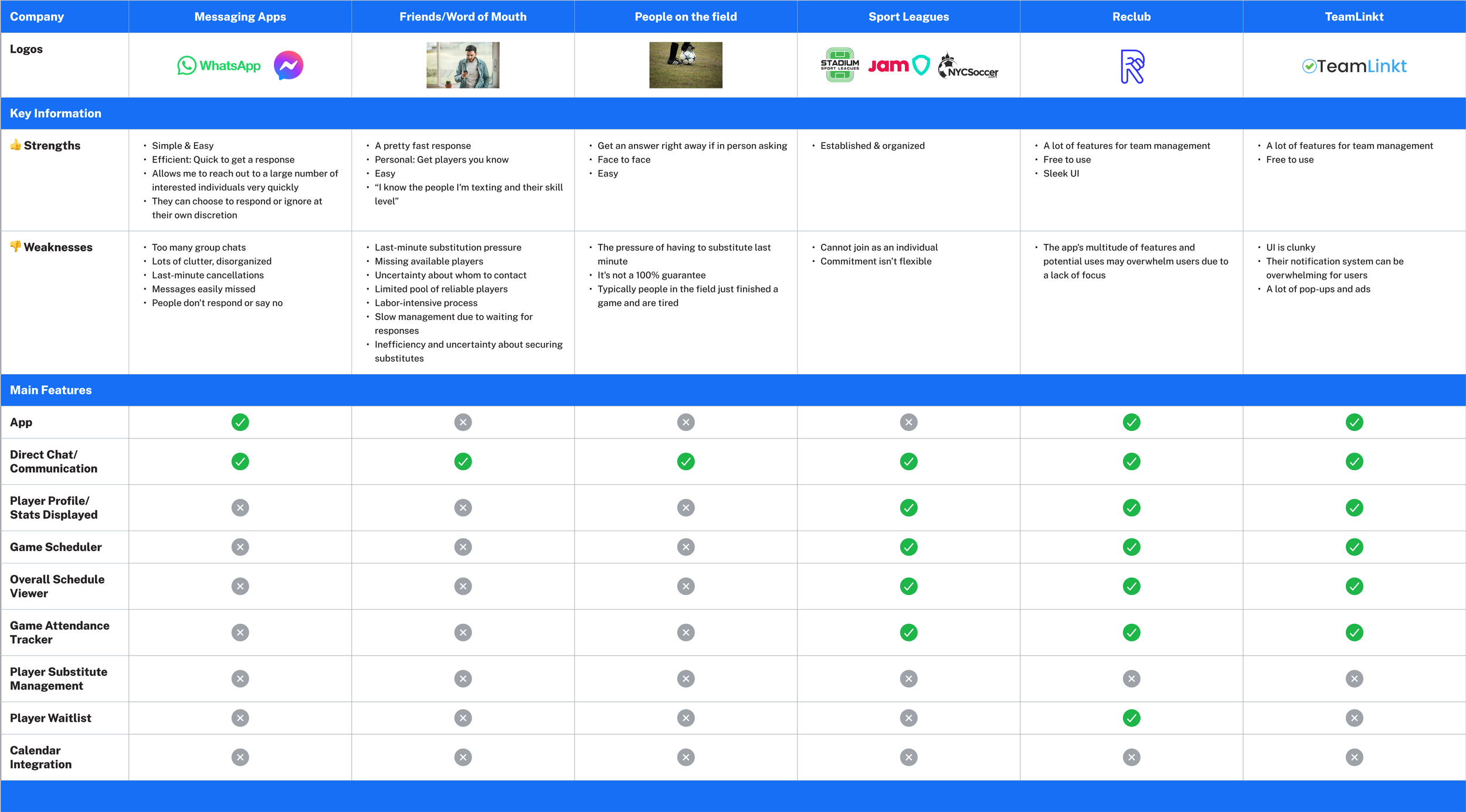This screenshot has height=812, width=1466.
Task: Click the thumbs-up icon beside Strengths
Action: pos(15,145)
